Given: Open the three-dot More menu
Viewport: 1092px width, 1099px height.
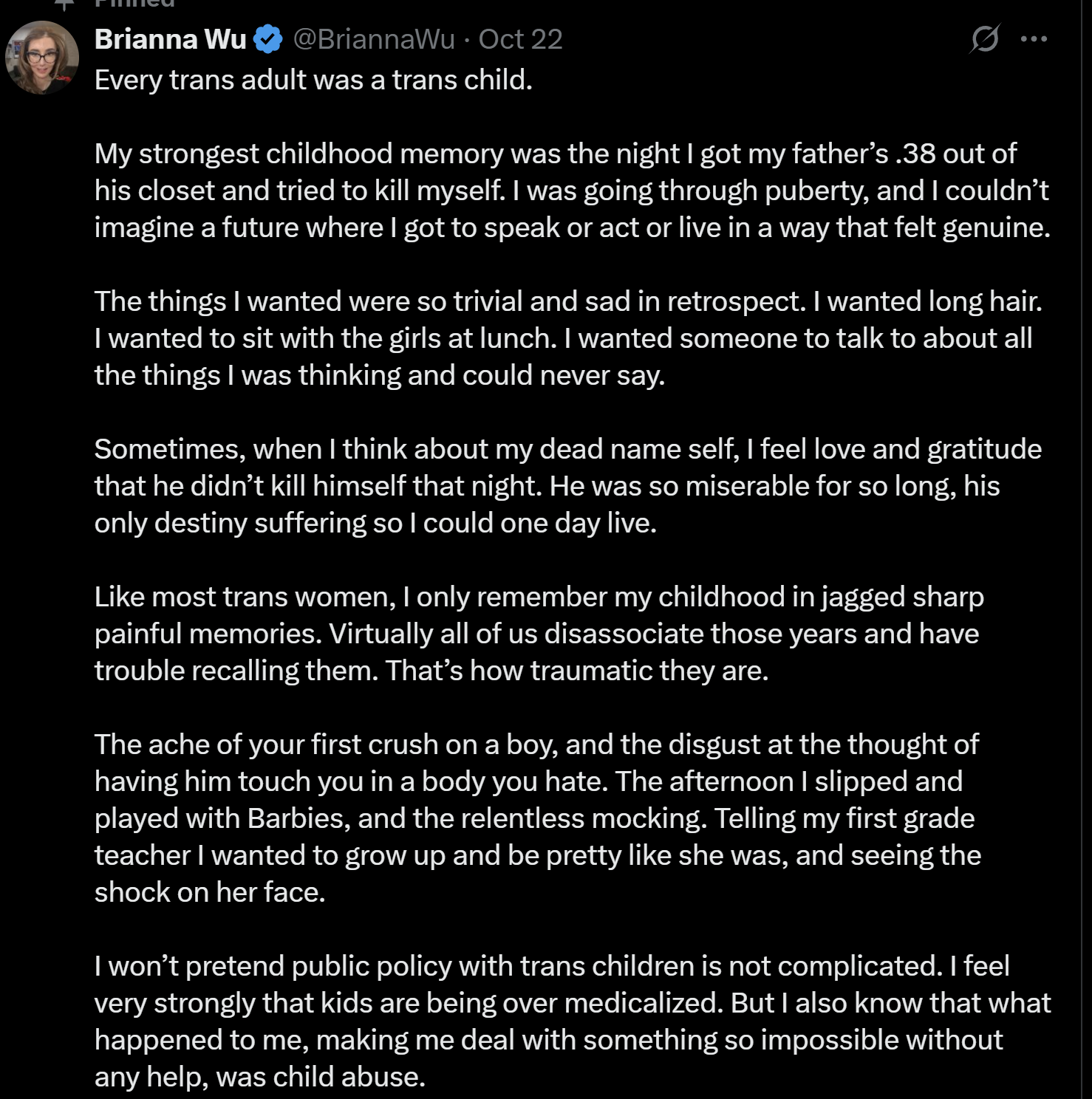Looking at the screenshot, I should click(1033, 39).
